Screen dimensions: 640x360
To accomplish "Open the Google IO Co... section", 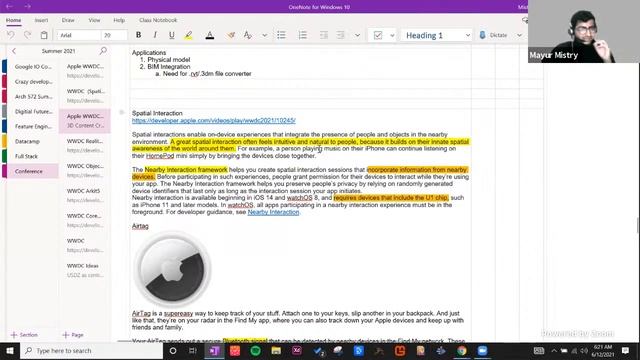I will coord(33,67).
